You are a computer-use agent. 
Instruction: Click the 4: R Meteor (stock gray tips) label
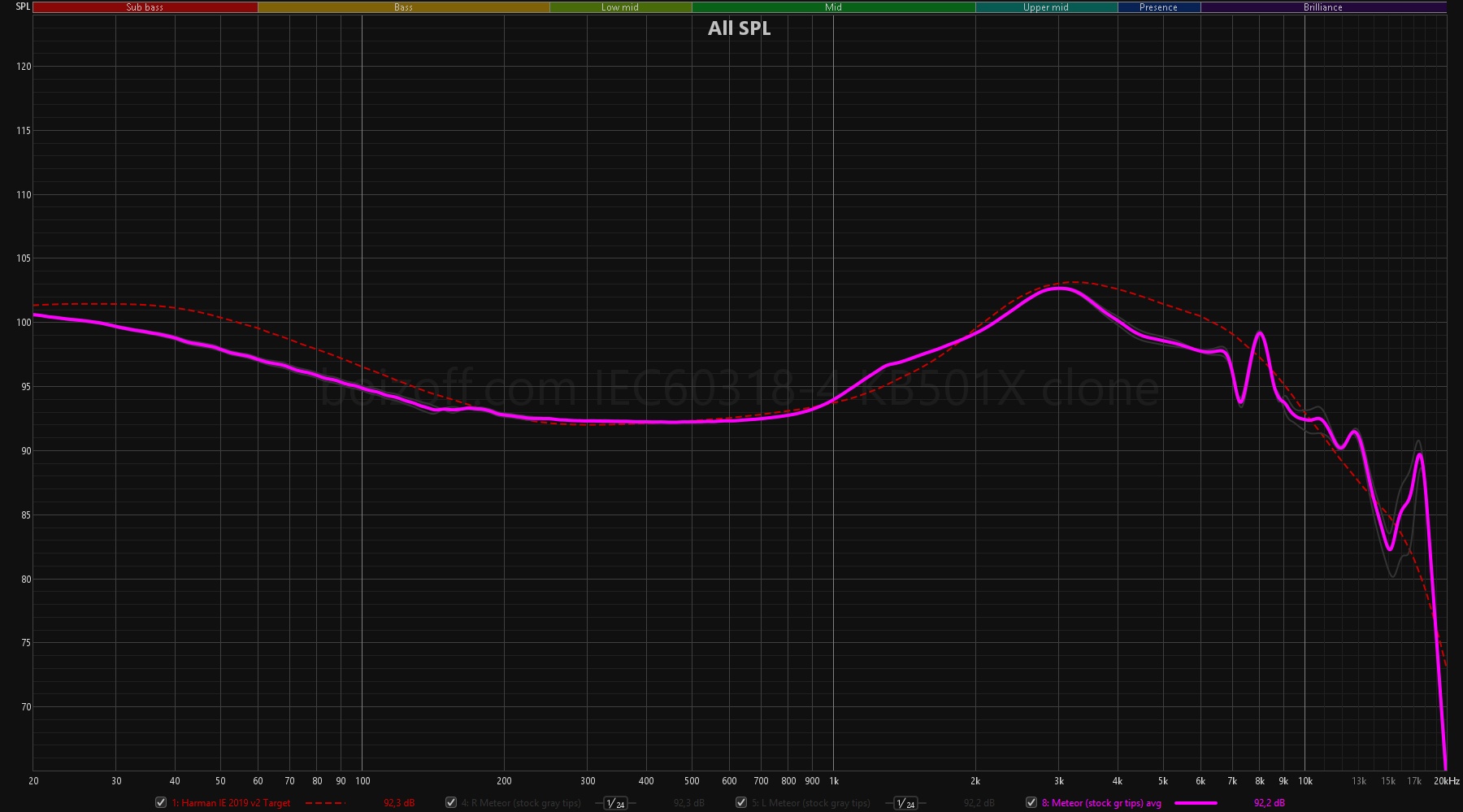521,803
